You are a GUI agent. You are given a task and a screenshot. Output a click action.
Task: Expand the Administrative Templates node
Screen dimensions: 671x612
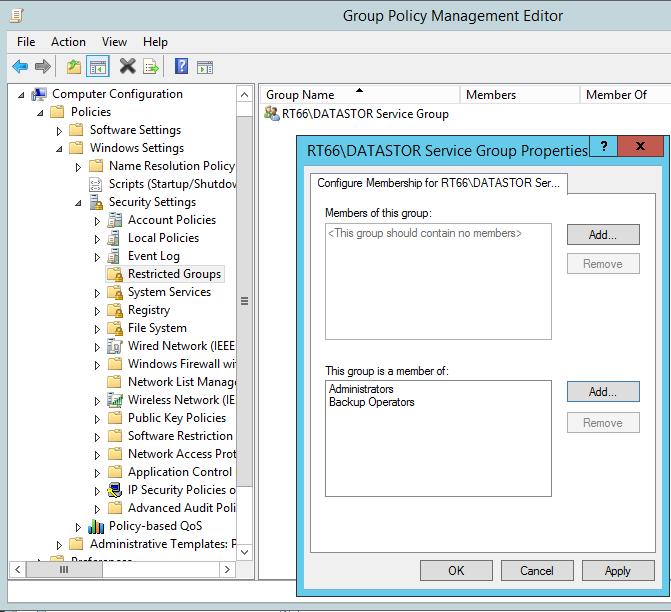point(59,545)
